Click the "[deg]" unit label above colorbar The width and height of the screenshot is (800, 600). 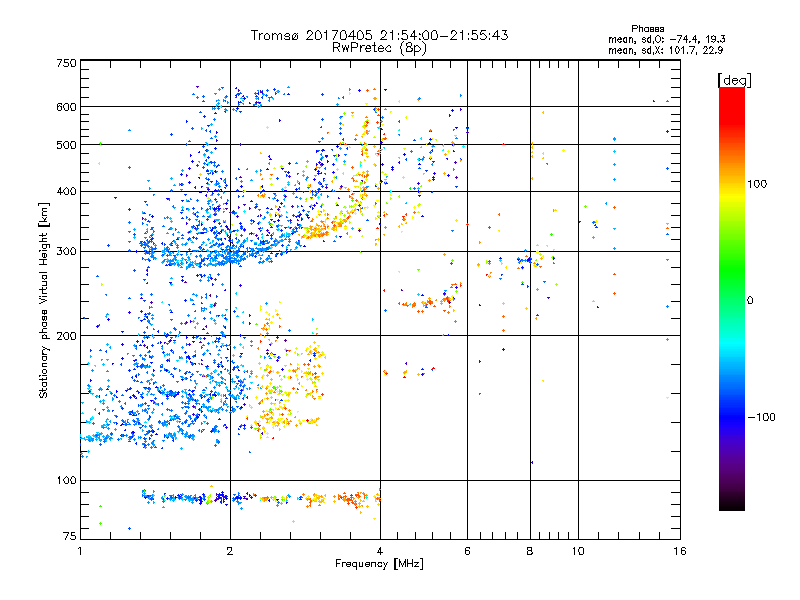734,80
